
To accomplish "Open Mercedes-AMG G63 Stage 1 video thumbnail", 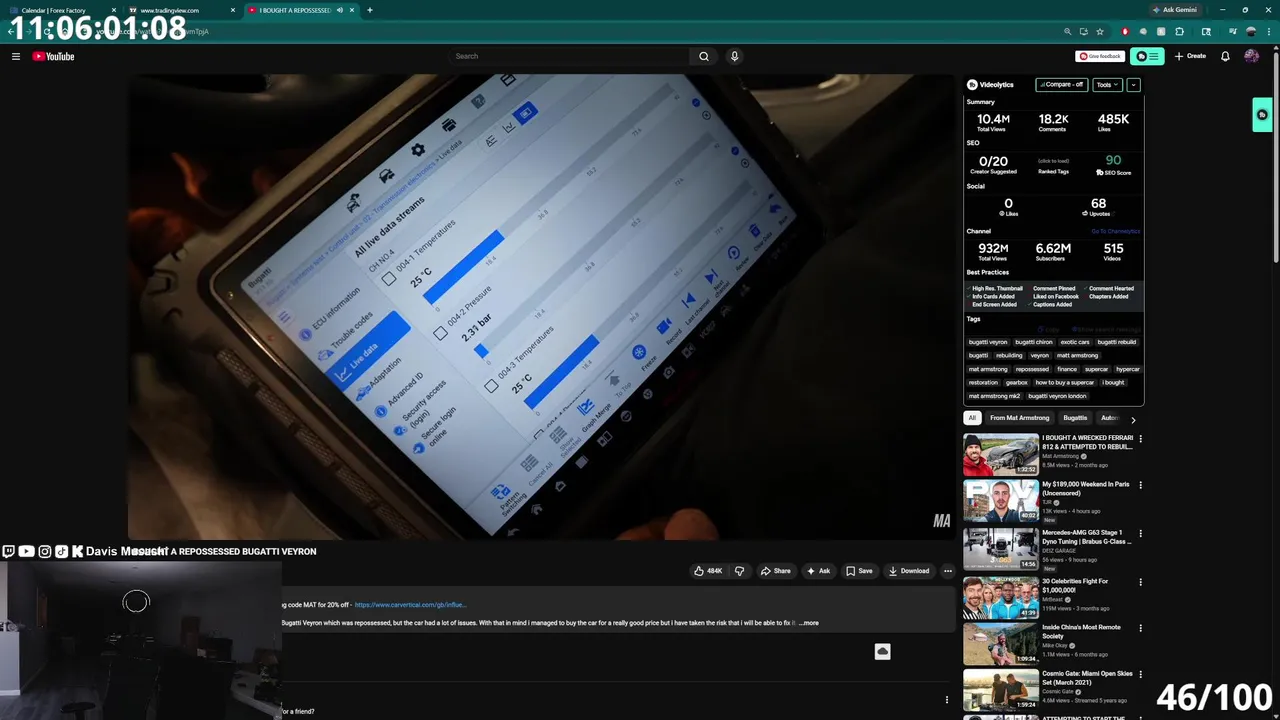I will click(1001, 549).
